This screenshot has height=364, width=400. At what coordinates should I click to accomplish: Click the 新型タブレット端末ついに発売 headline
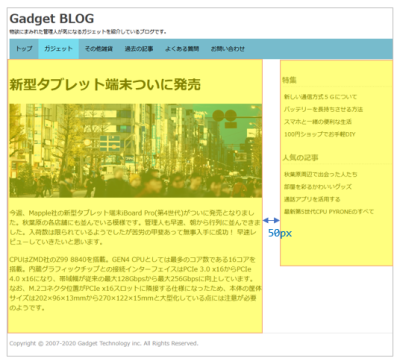(x=105, y=84)
